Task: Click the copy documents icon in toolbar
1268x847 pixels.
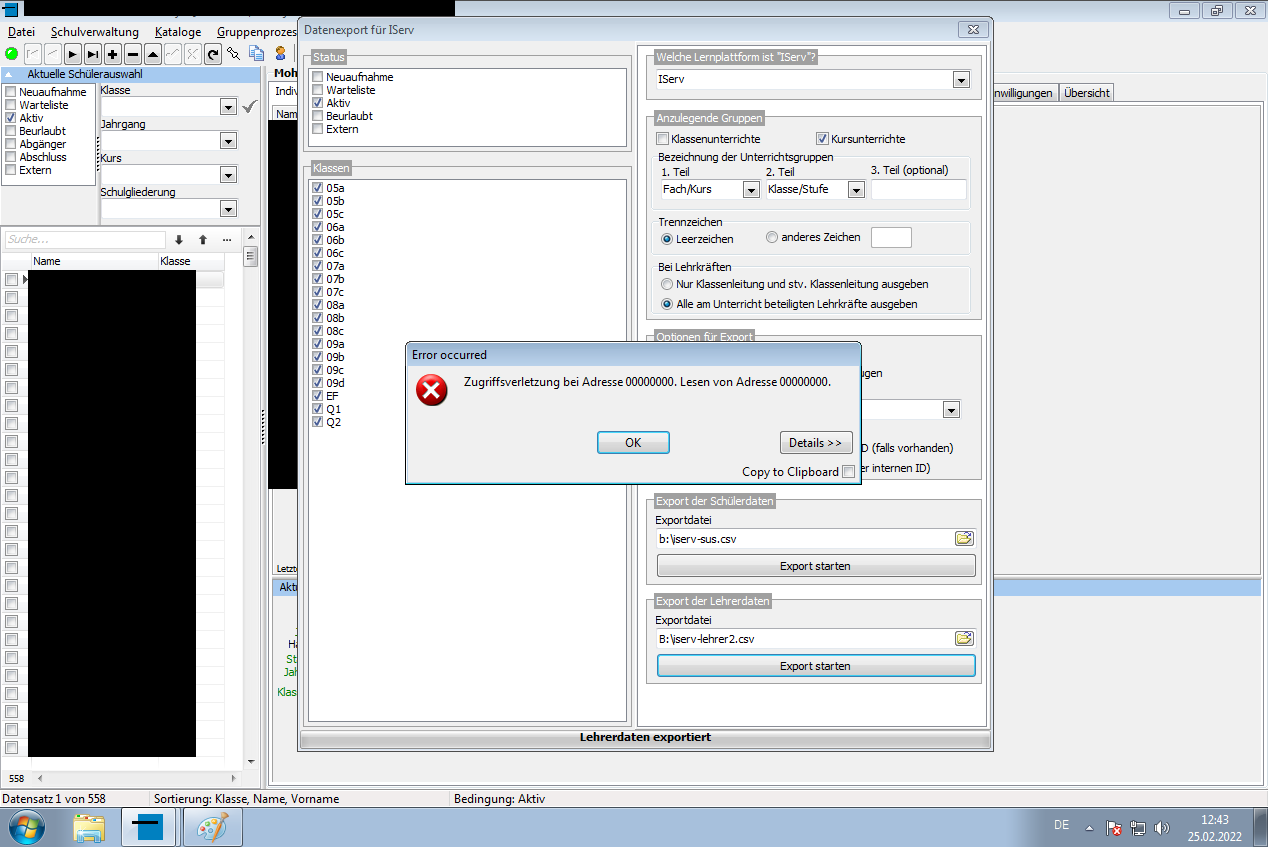Action: (257, 54)
